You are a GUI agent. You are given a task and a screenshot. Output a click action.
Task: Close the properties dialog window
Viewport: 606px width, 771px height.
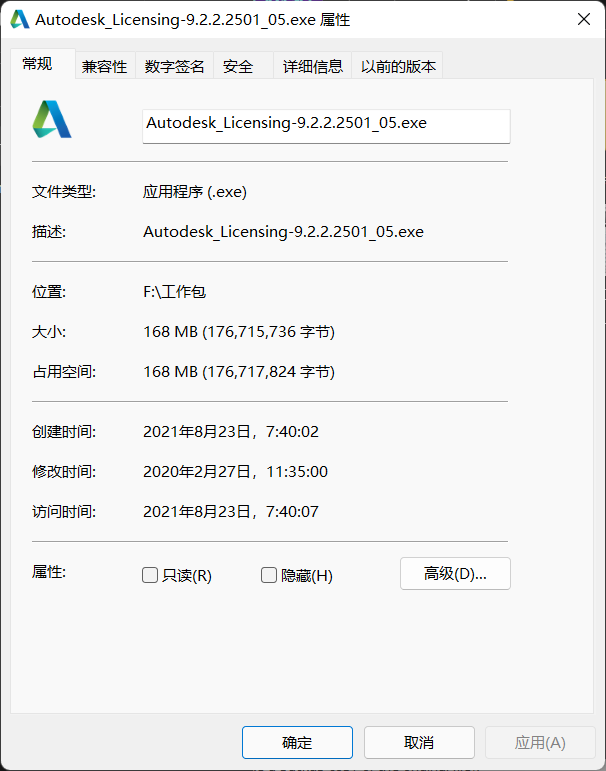[x=583, y=19]
